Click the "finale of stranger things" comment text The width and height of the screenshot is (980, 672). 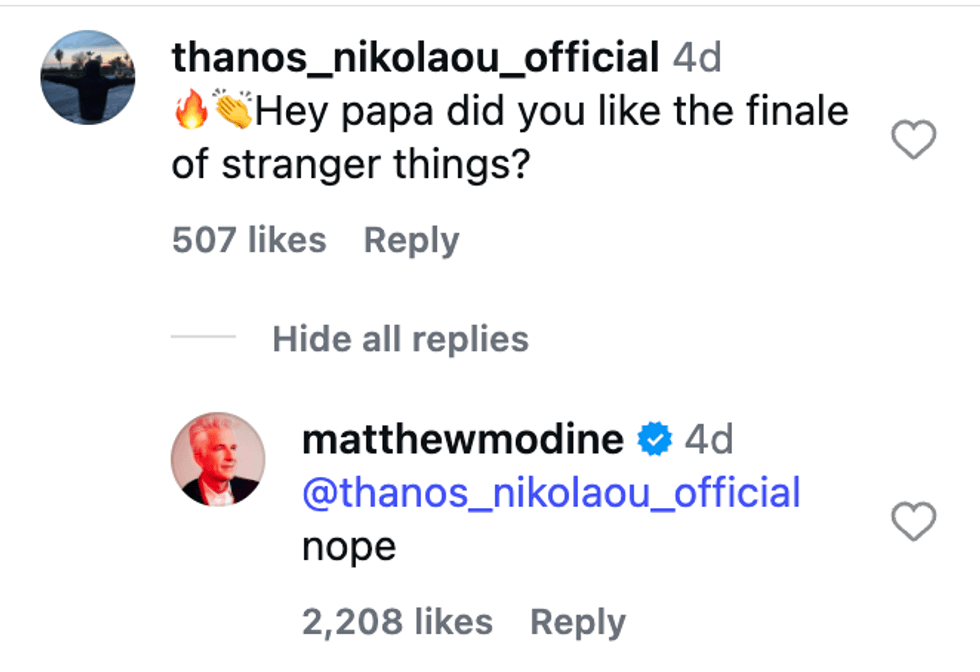point(510,138)
